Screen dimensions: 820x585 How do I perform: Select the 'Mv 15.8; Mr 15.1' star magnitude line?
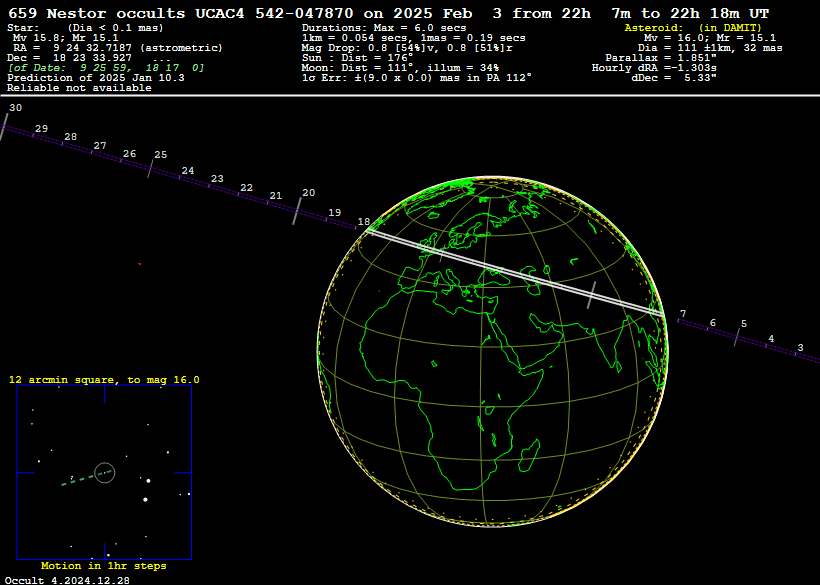[x=65, y=38]
